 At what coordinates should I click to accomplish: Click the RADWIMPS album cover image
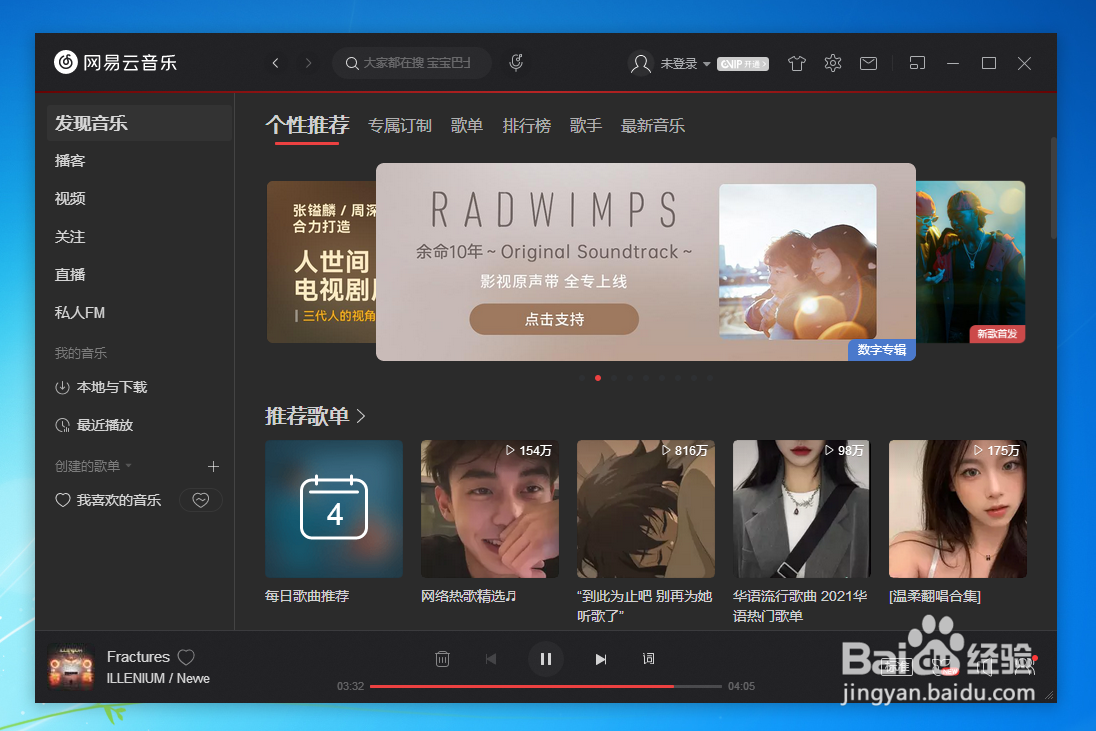point(798,262)
